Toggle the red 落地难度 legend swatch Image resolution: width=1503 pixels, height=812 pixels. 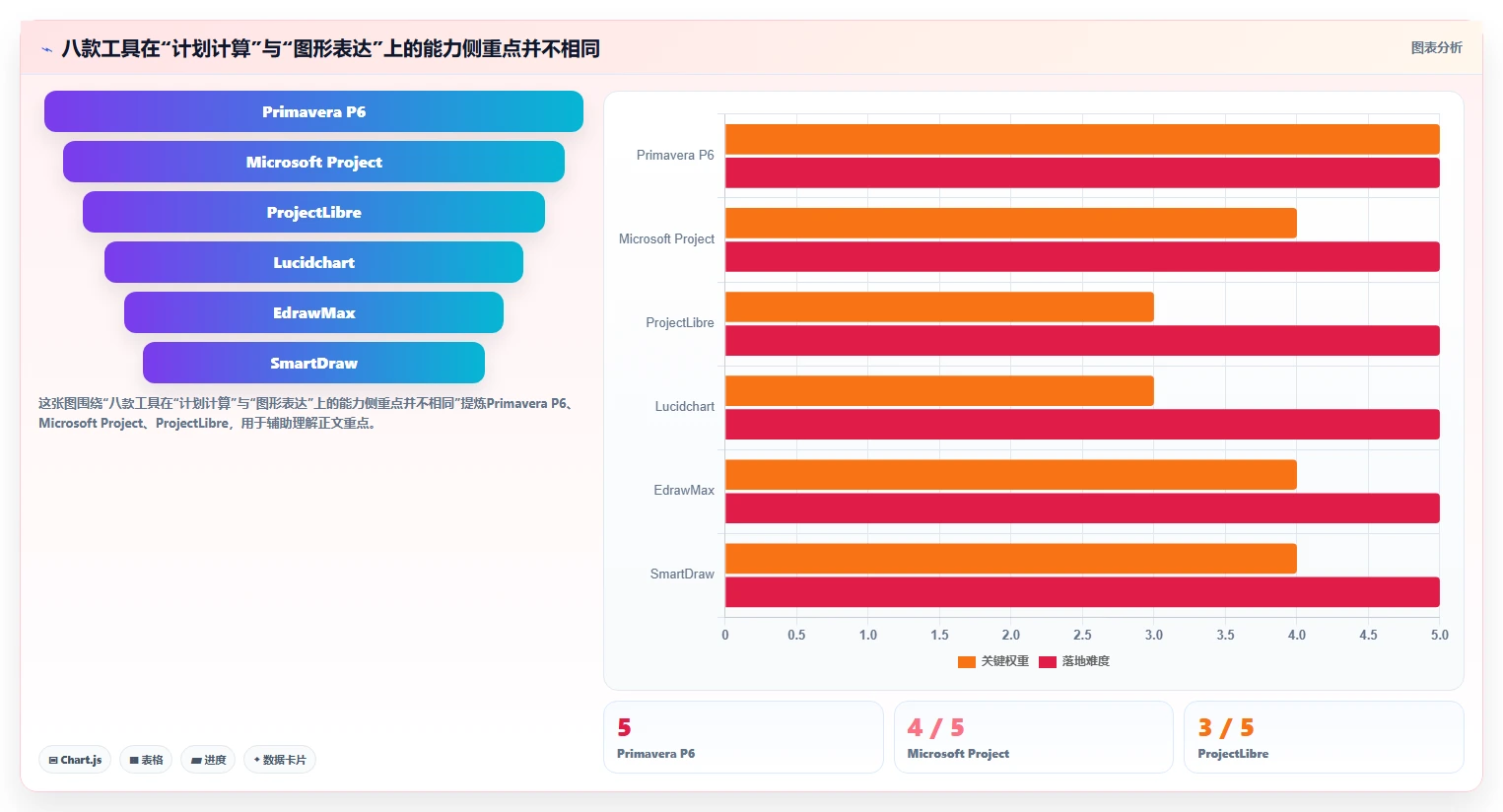(x=1048, y=661)
